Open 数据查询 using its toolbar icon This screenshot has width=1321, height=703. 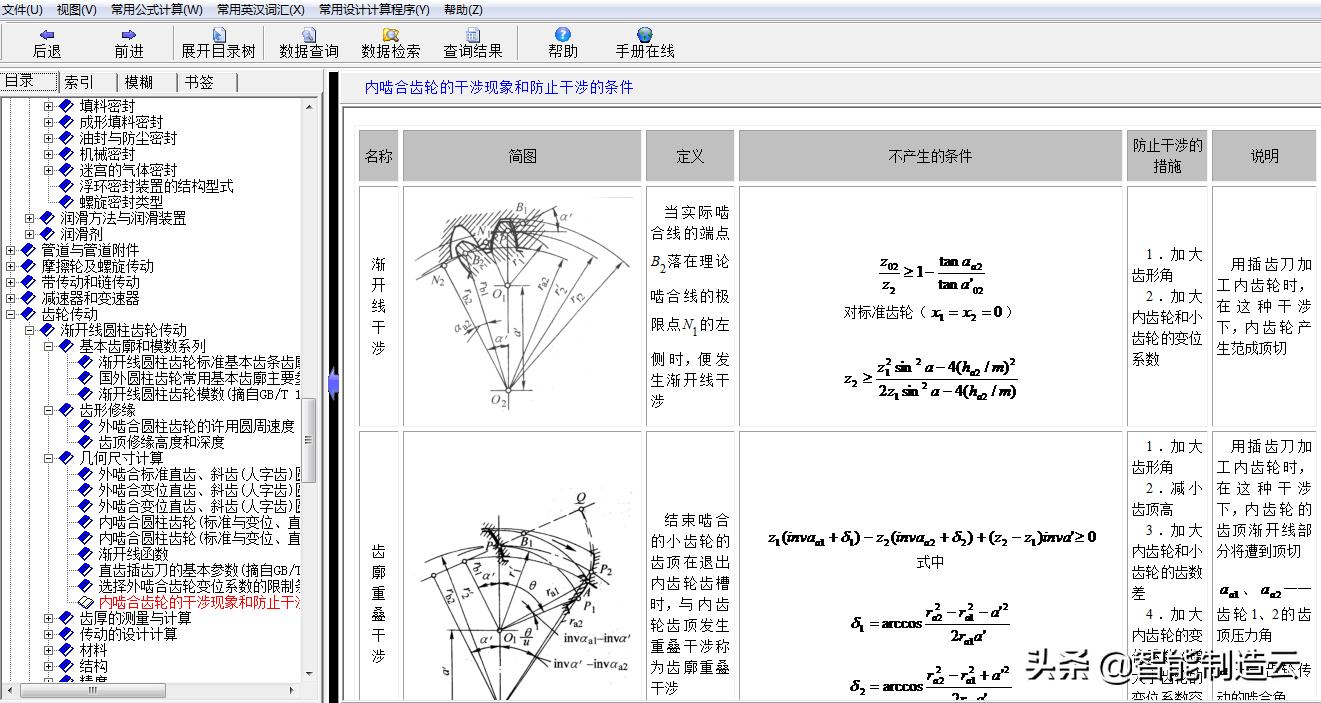(308, 42)
